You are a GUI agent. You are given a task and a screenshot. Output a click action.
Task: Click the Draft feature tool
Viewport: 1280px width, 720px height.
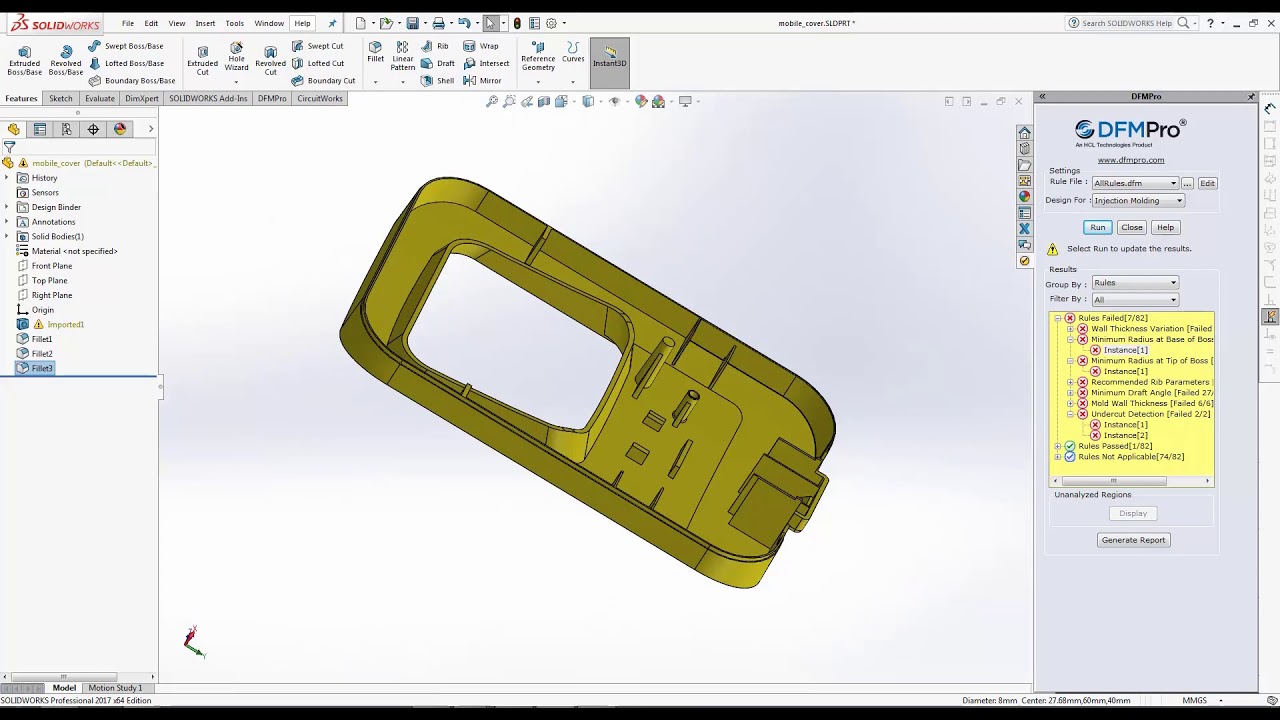[x=438, y=63]
